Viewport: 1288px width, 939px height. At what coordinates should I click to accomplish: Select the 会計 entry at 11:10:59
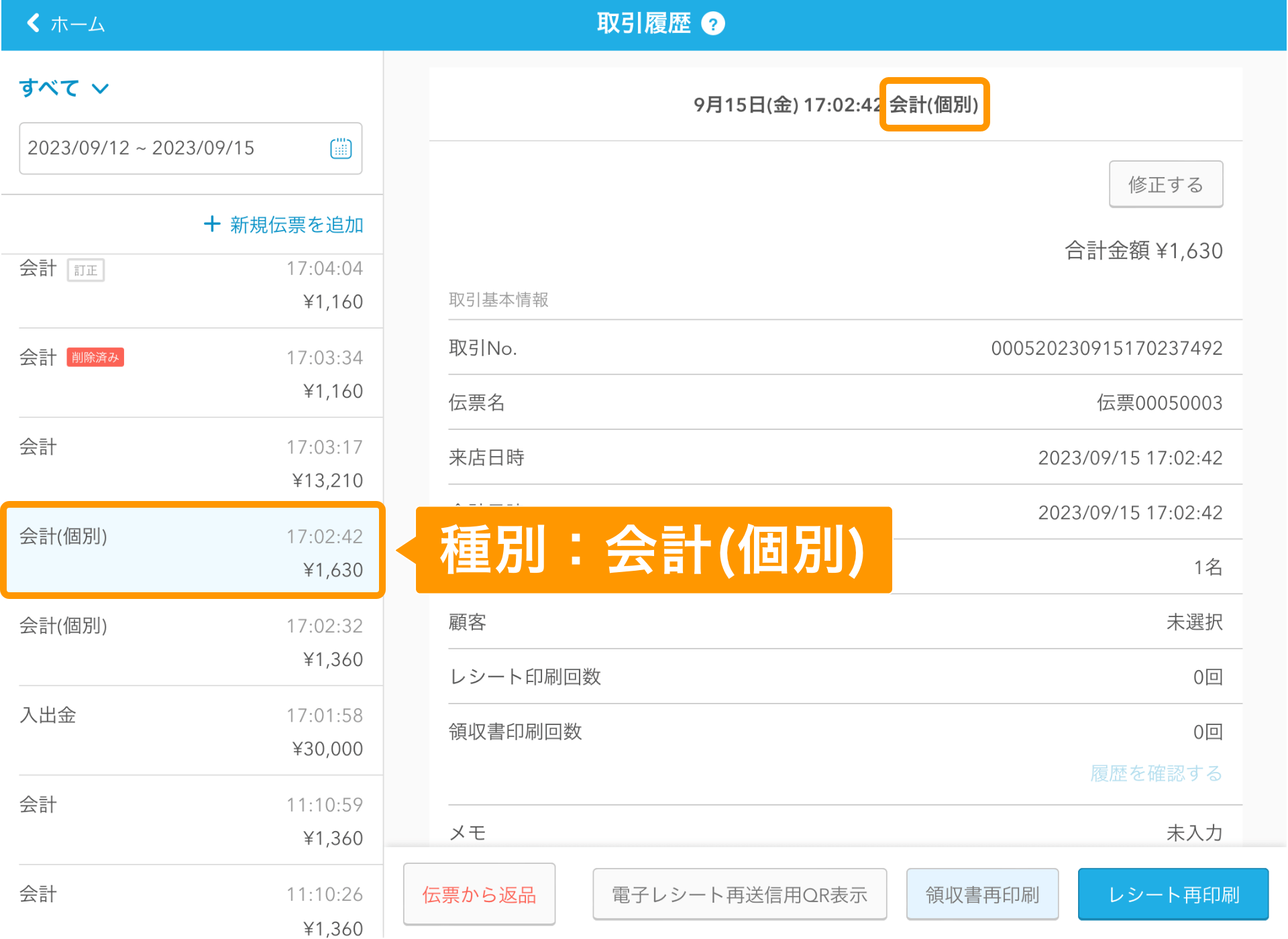tap(192, 820)
